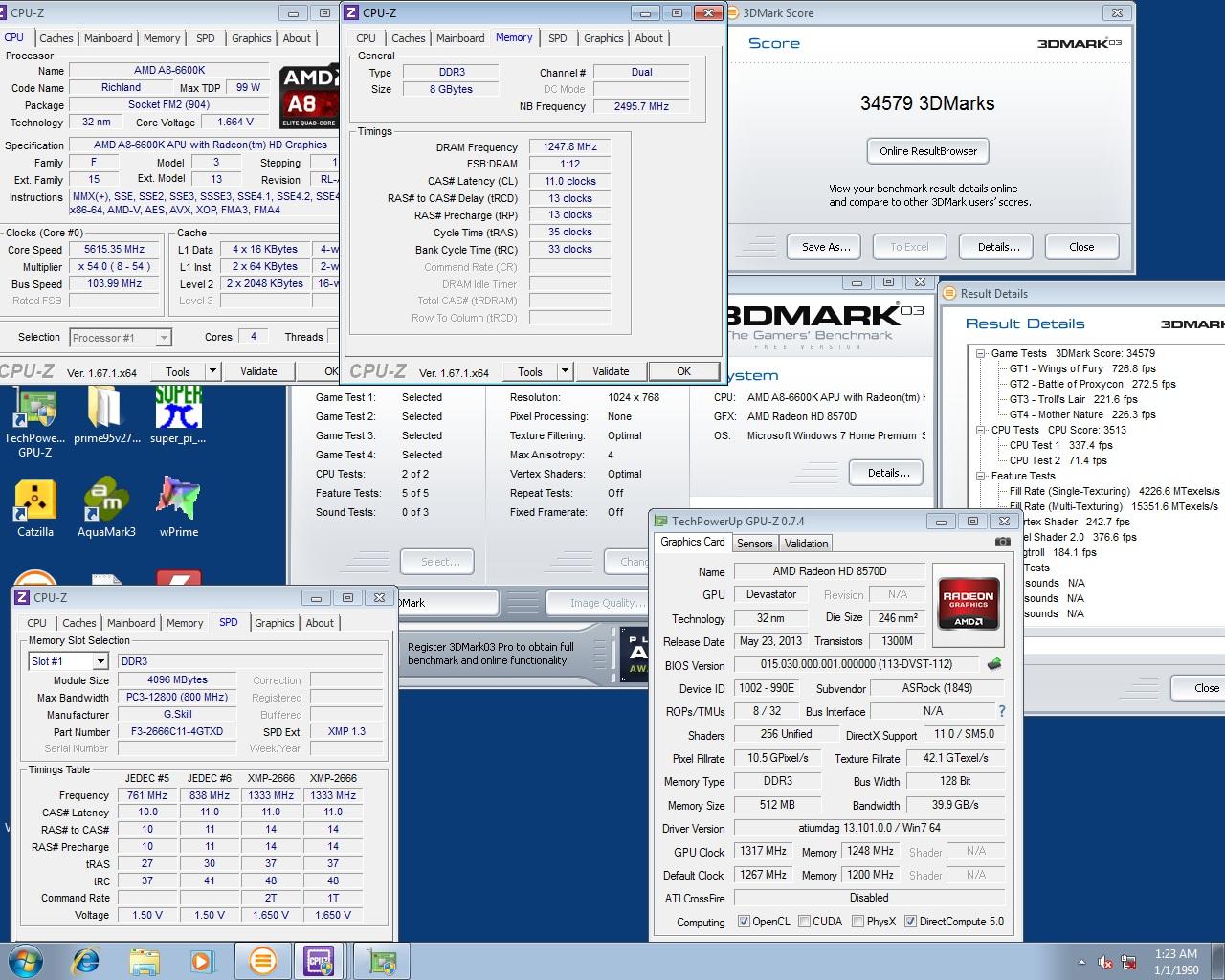This screenshot has height=980, width=1225.
Task: Switch to Validation tab in GPU-Z
Action: (806, 543)
